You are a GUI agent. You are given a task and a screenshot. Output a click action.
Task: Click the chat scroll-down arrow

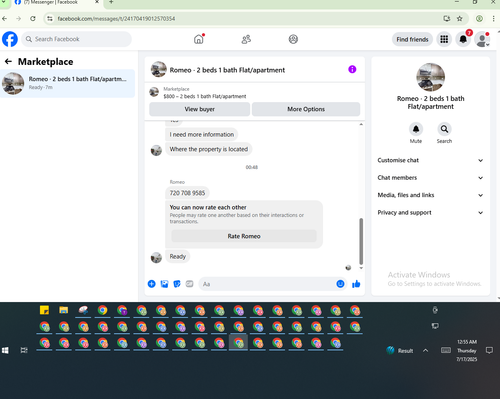click(x=361, y=268)
